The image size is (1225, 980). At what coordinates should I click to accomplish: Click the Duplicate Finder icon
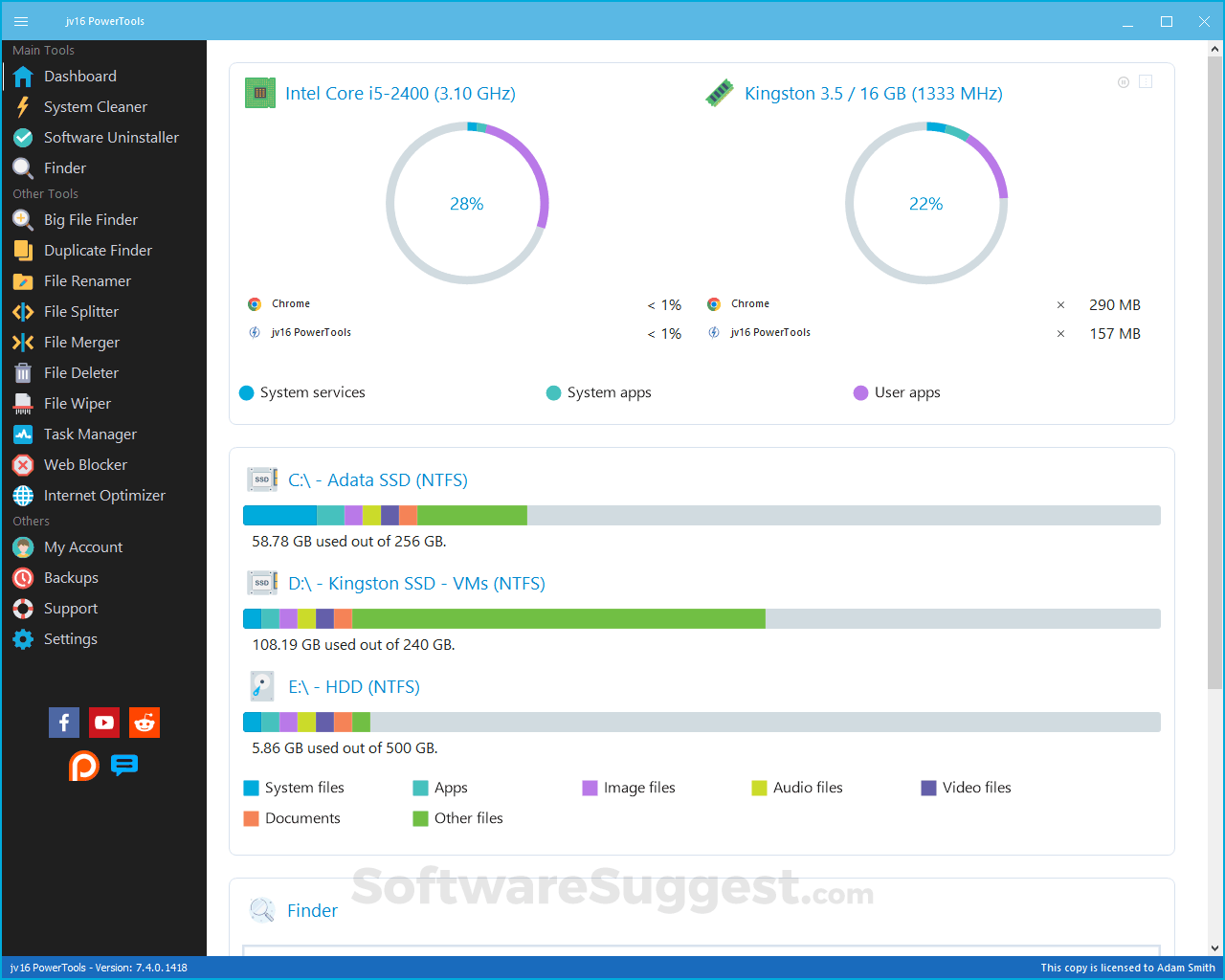coord(23,251)
